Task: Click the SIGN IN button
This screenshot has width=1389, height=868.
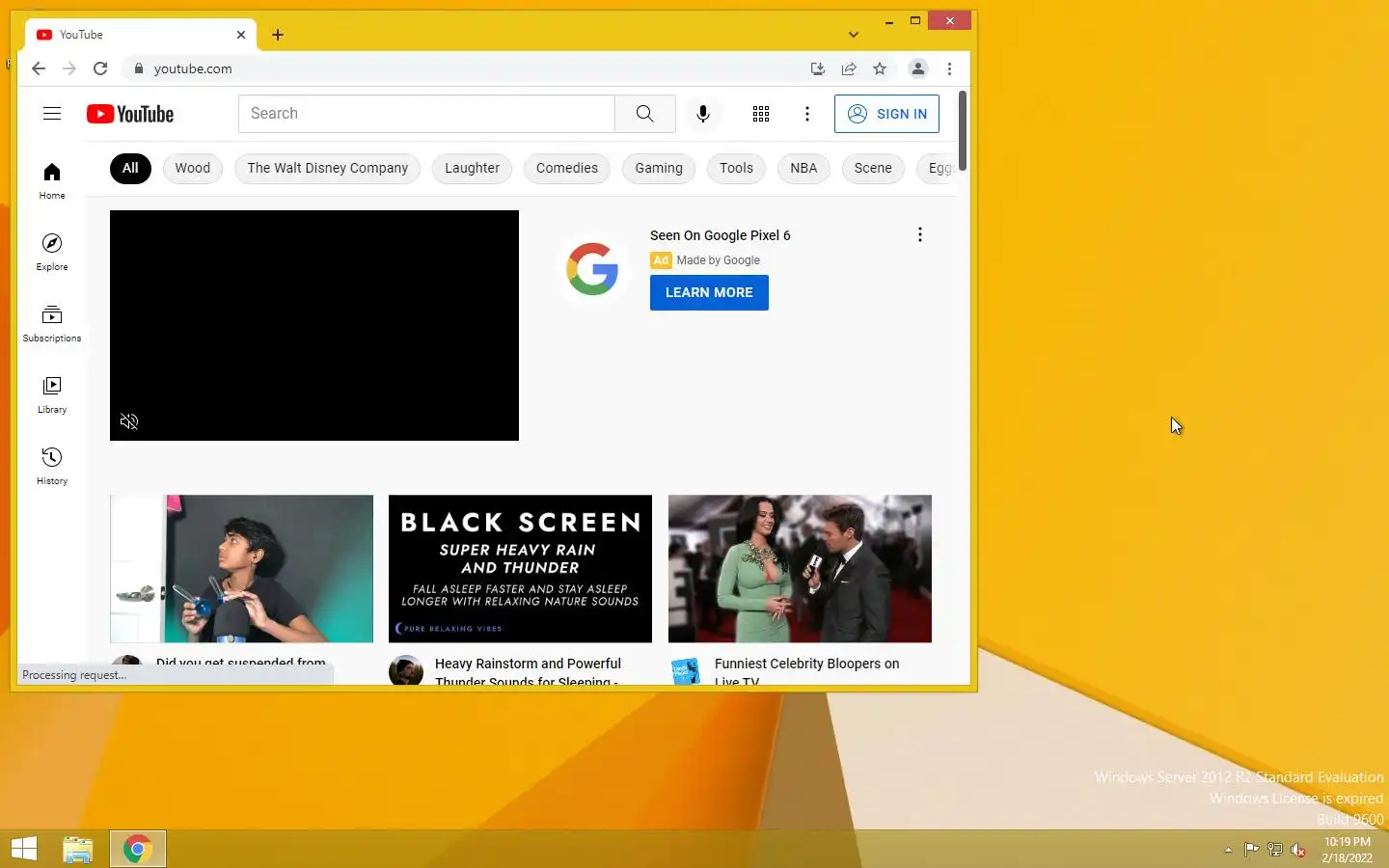Action: point(887,114)
